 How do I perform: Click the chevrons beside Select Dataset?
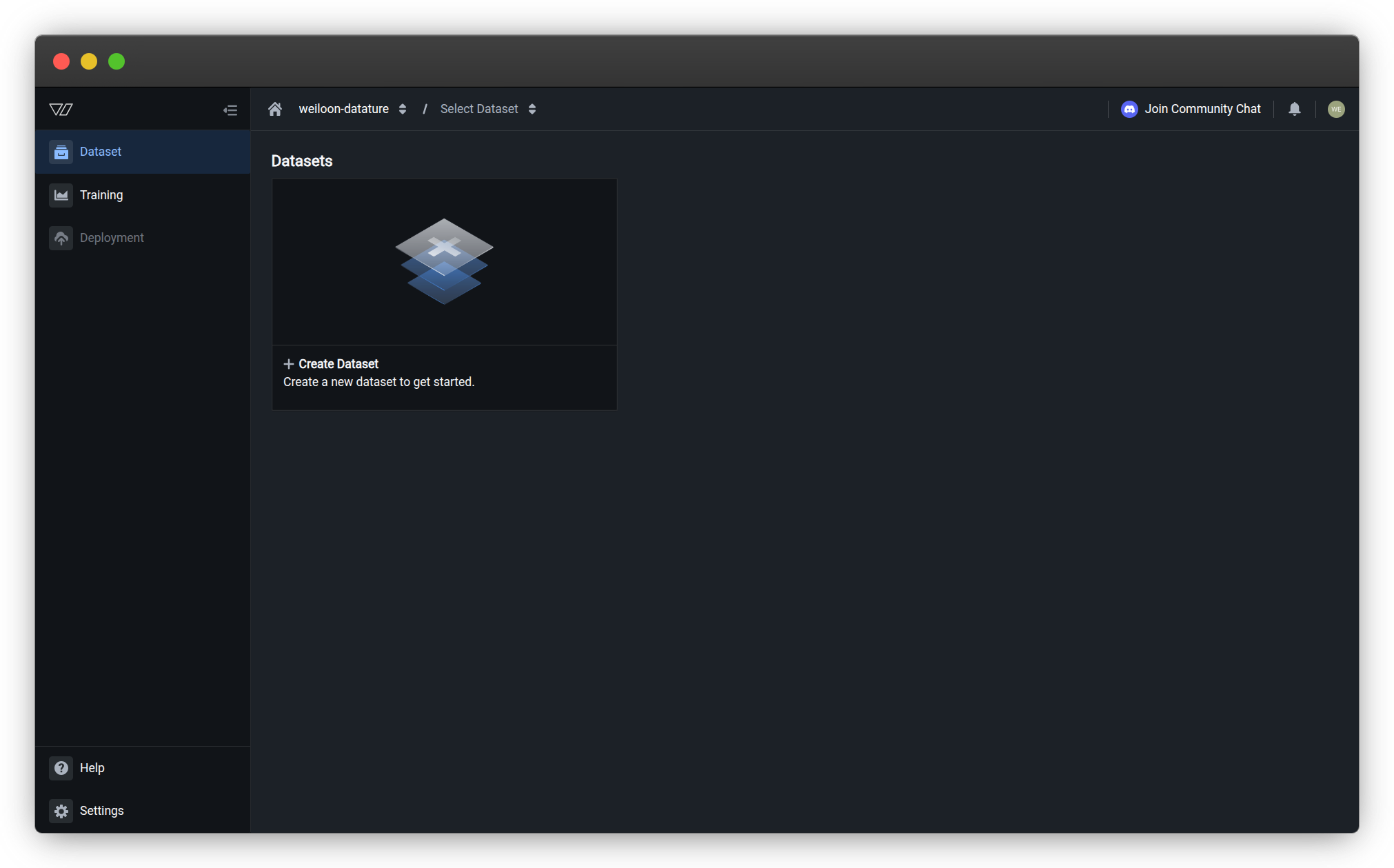[x=532, y=108]
